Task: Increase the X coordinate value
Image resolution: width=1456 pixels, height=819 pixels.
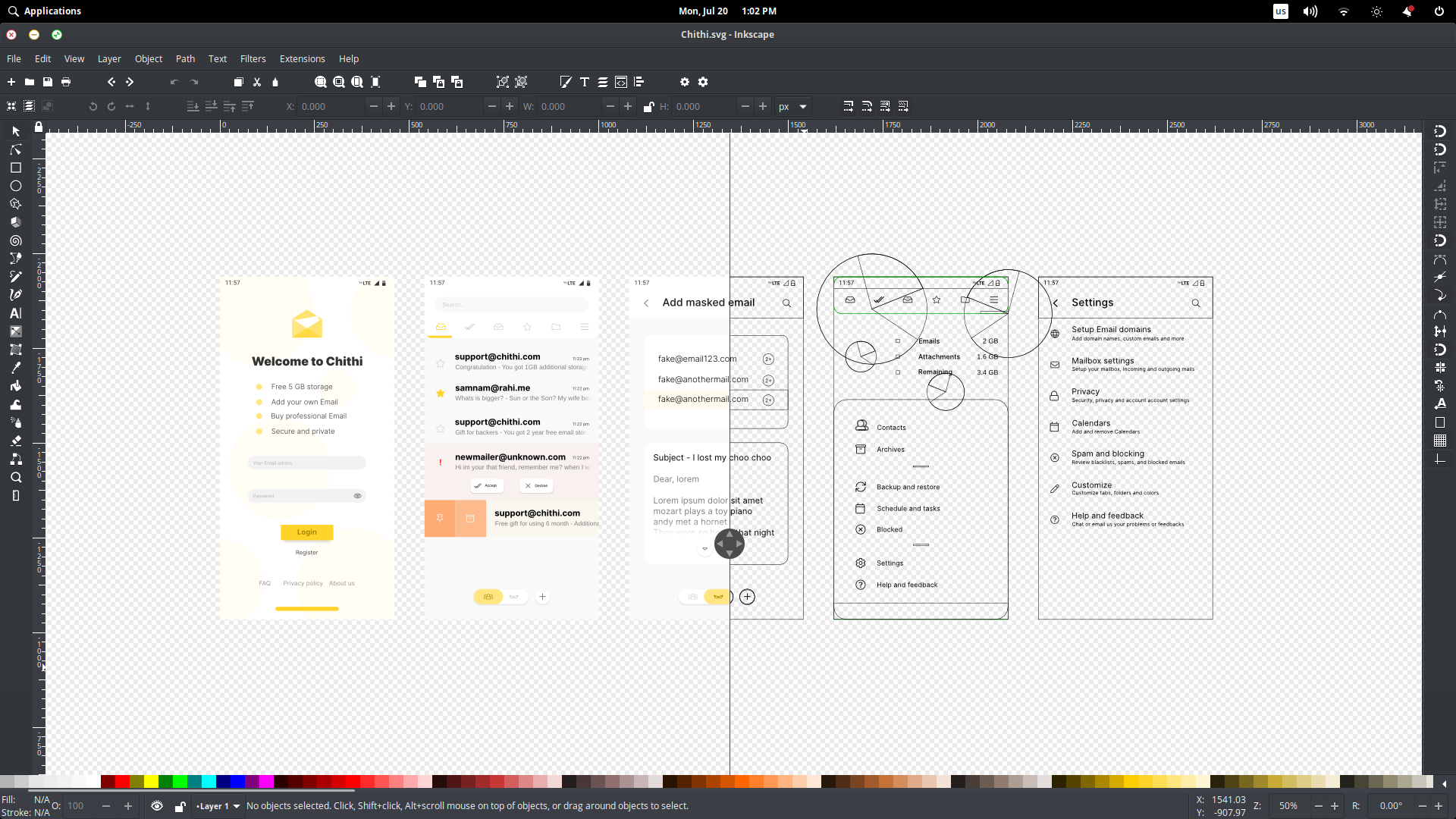Action: 391,106
